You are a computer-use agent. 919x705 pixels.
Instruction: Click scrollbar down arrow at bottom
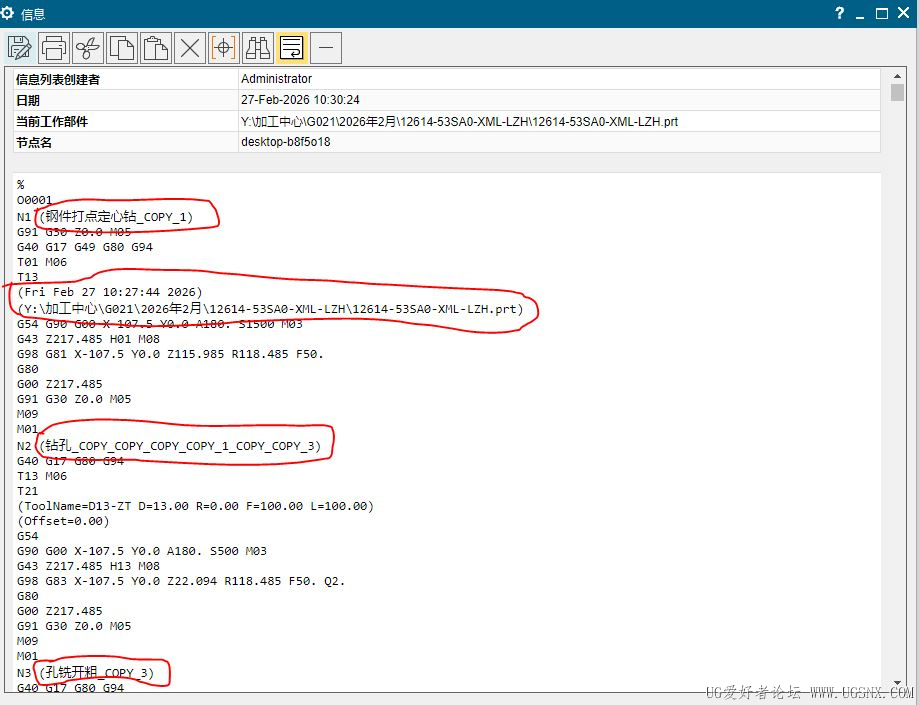pos(897,683)
